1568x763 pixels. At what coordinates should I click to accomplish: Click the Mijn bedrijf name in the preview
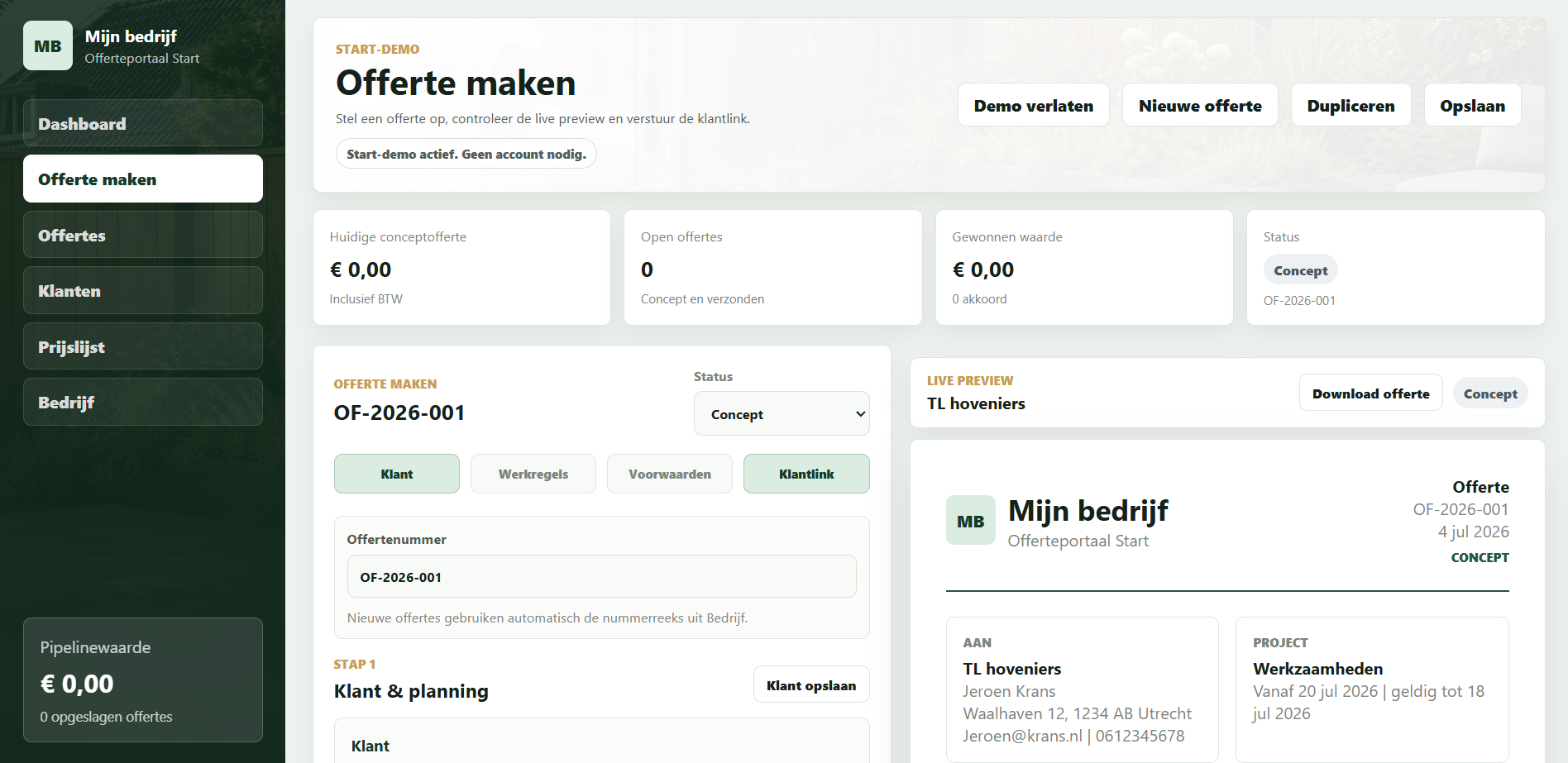[1088, 511]
